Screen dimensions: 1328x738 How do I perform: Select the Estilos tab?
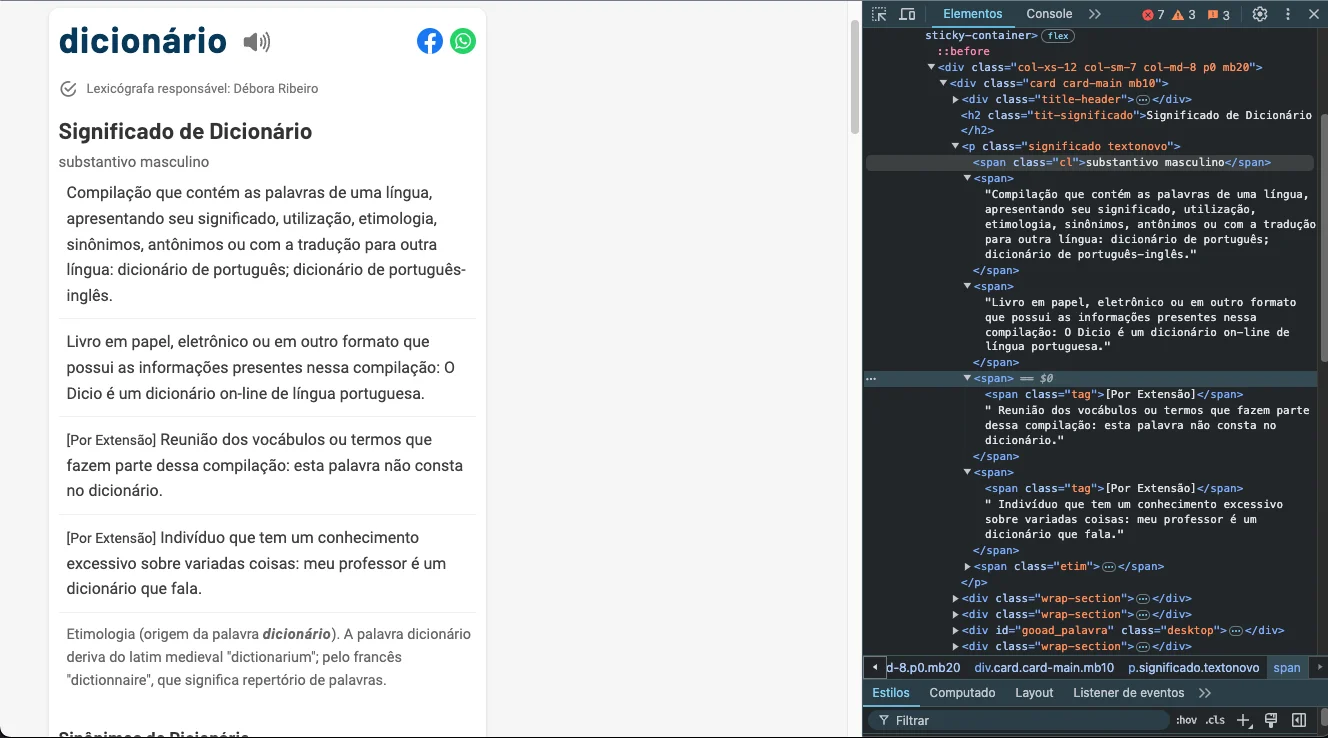coord(891,693)
